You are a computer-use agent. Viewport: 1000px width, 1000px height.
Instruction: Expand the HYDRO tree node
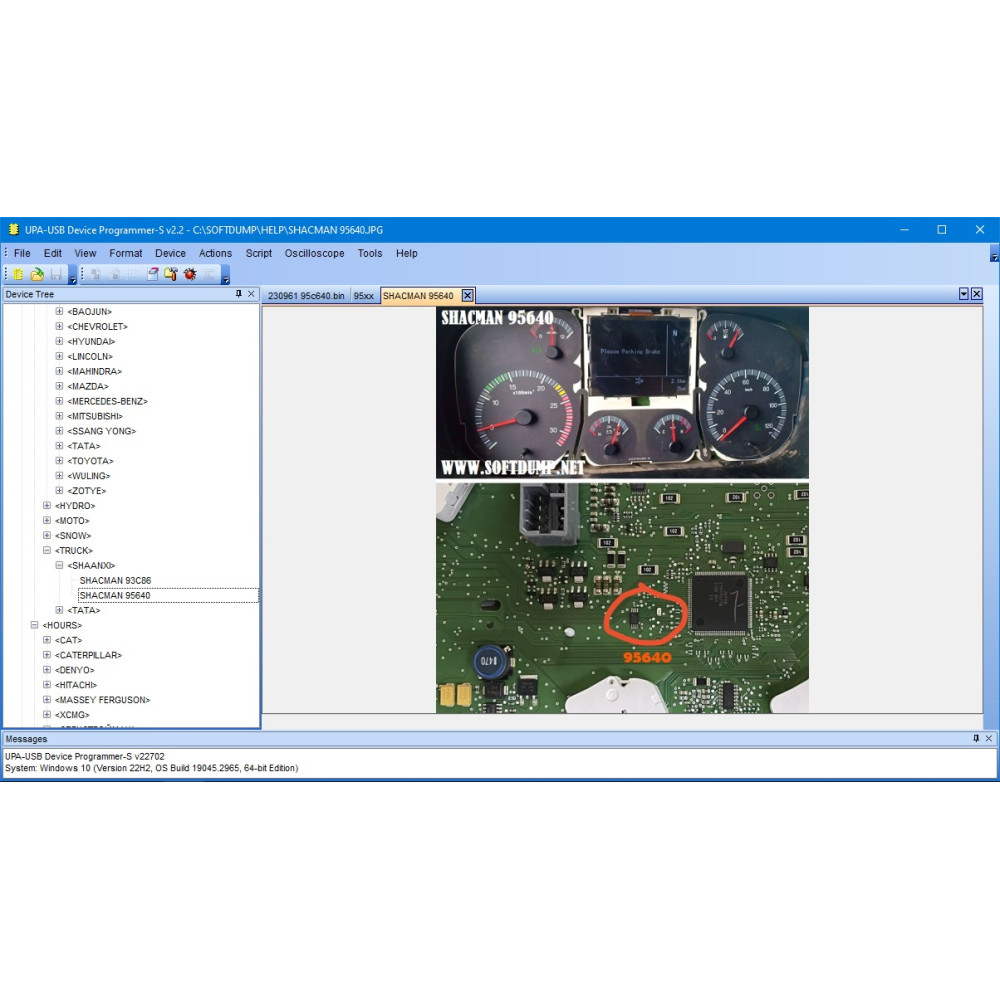(47, 505)
